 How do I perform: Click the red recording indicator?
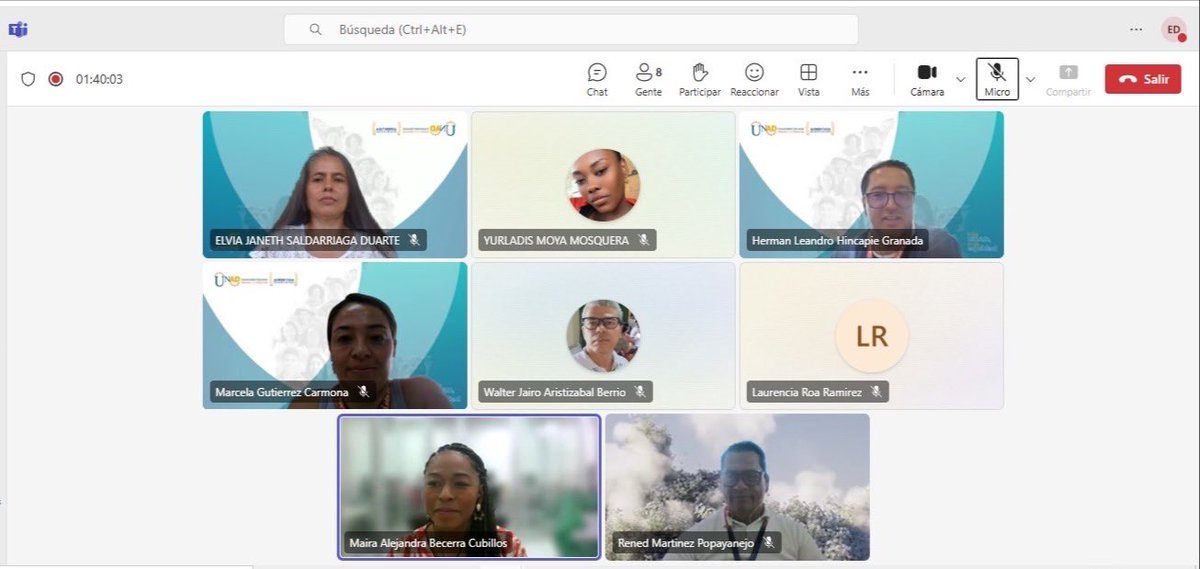(56, 79)
